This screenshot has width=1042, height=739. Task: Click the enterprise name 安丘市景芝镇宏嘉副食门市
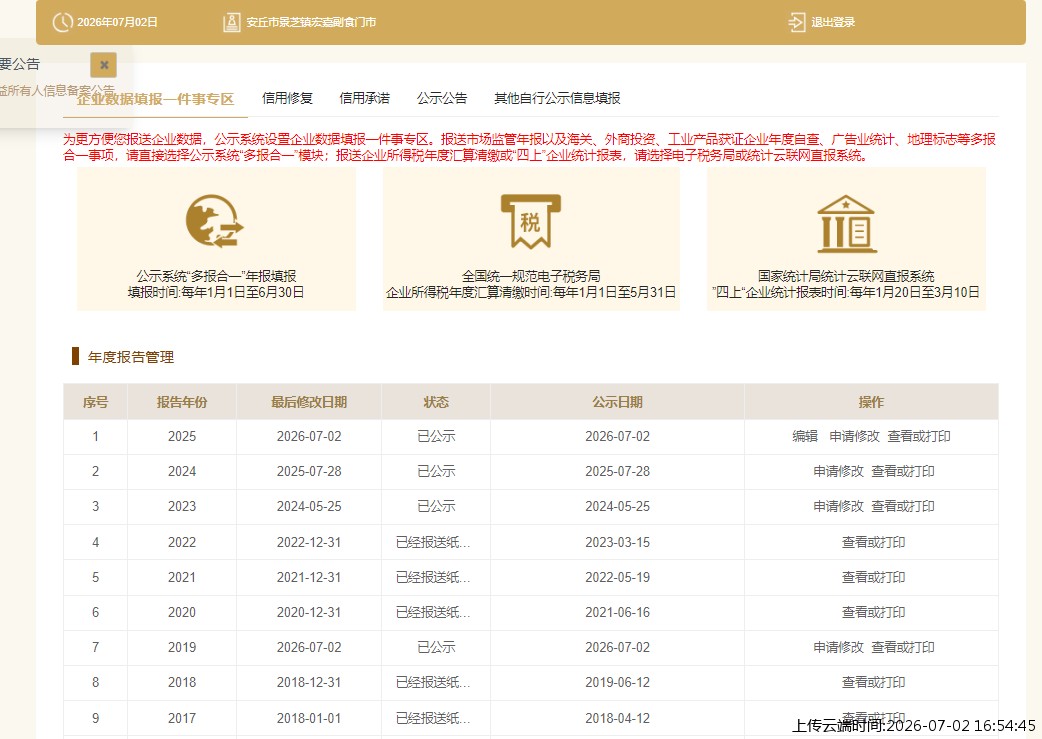coord(311,22)
